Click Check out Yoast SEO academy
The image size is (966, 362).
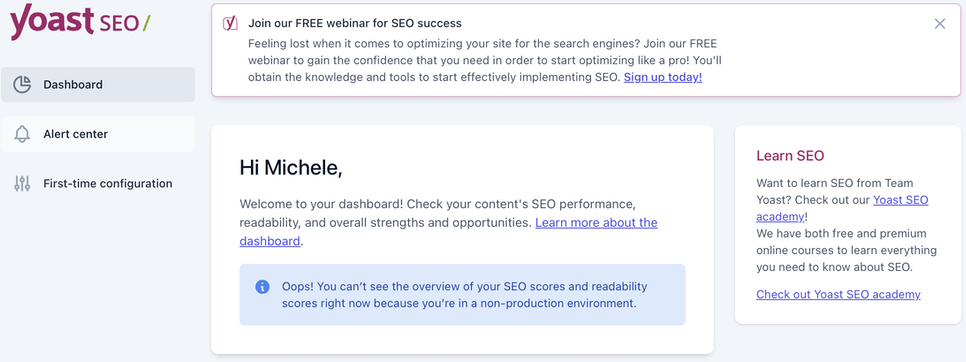tap(838, 294)
